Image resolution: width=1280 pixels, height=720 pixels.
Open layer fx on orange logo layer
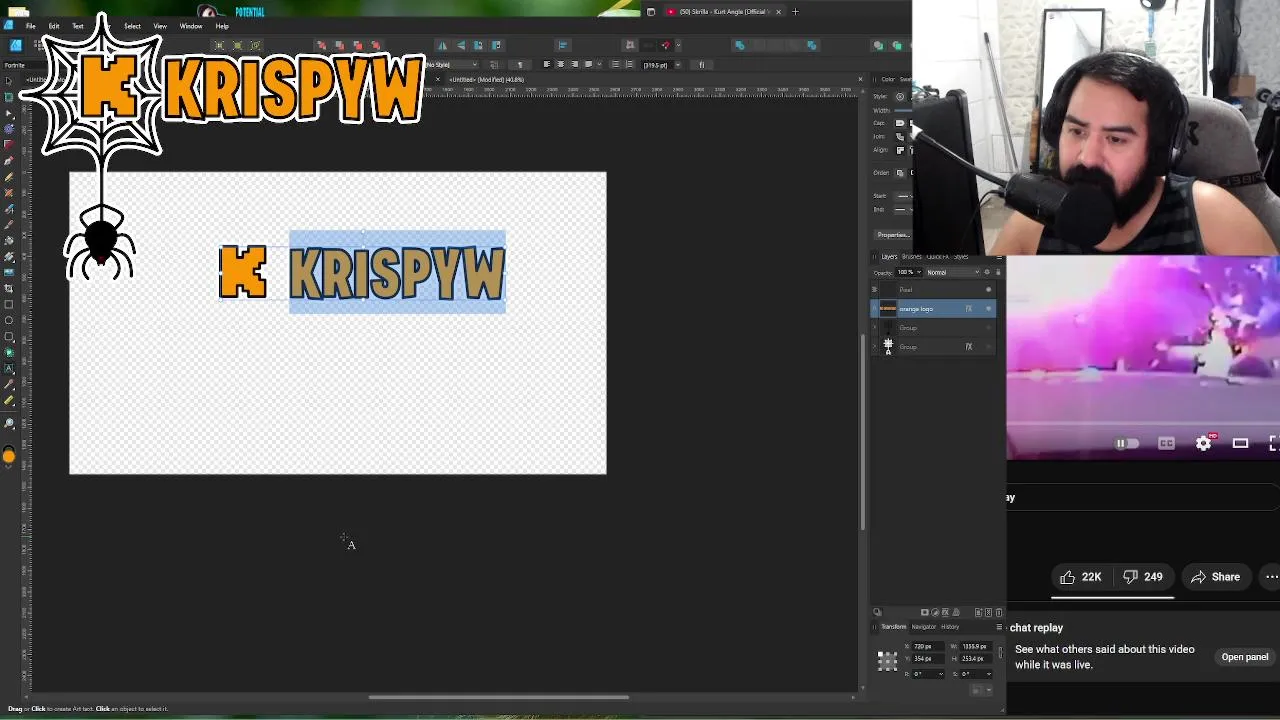tap(968, 308)
